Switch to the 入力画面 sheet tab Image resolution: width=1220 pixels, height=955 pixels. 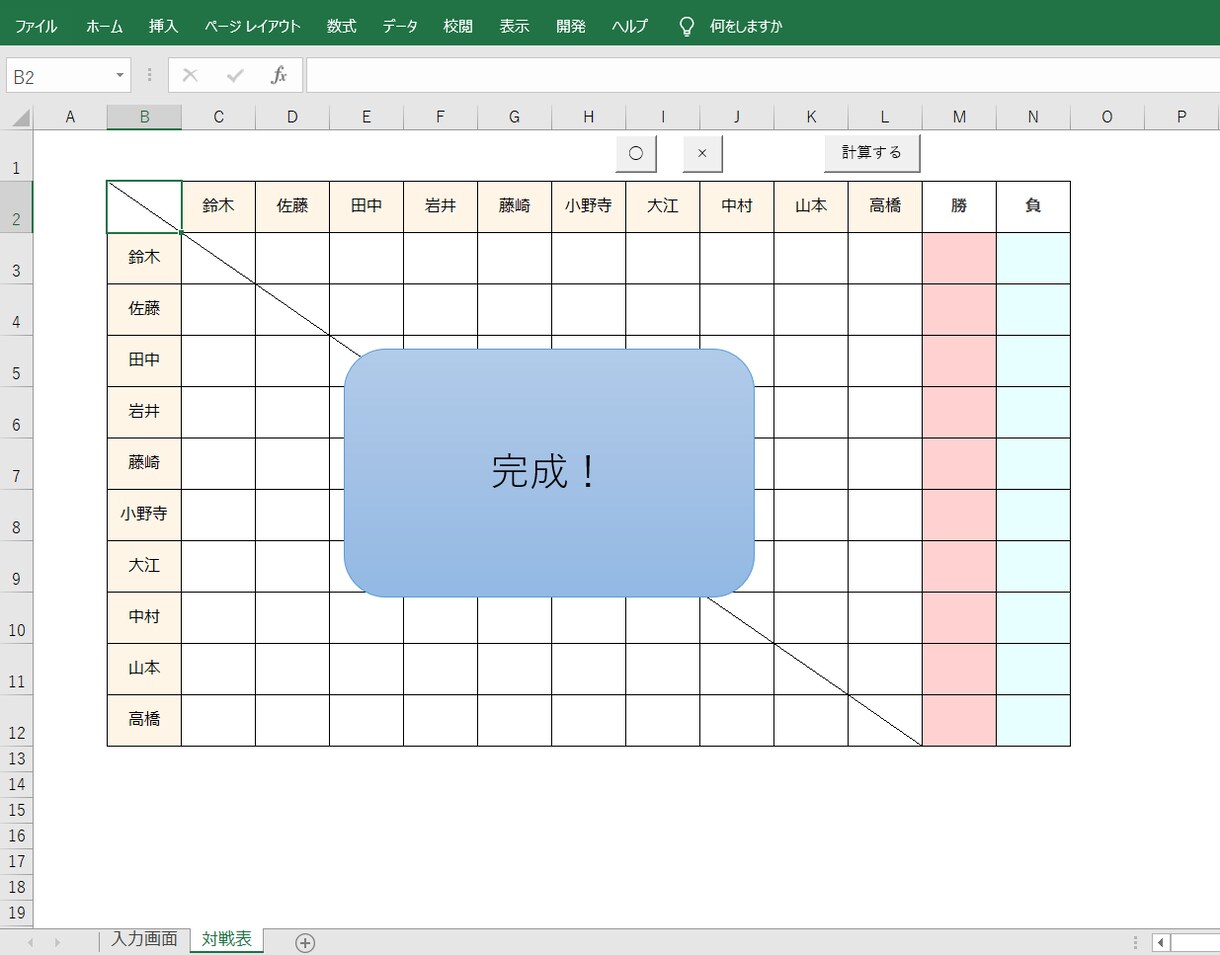pyautogui.click(x=145, y=939)
